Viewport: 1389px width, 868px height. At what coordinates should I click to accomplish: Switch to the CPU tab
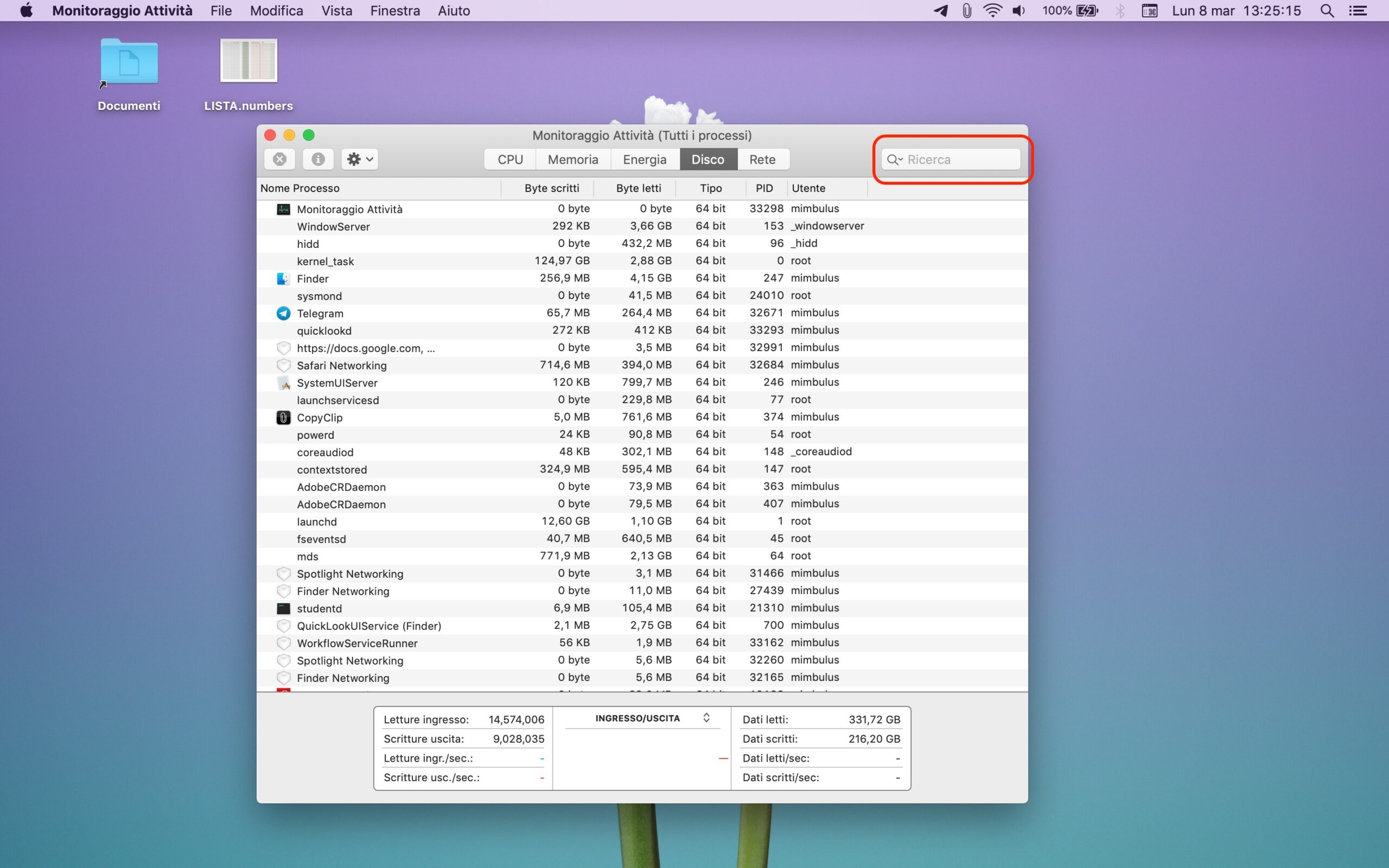(x=509, y=159)
